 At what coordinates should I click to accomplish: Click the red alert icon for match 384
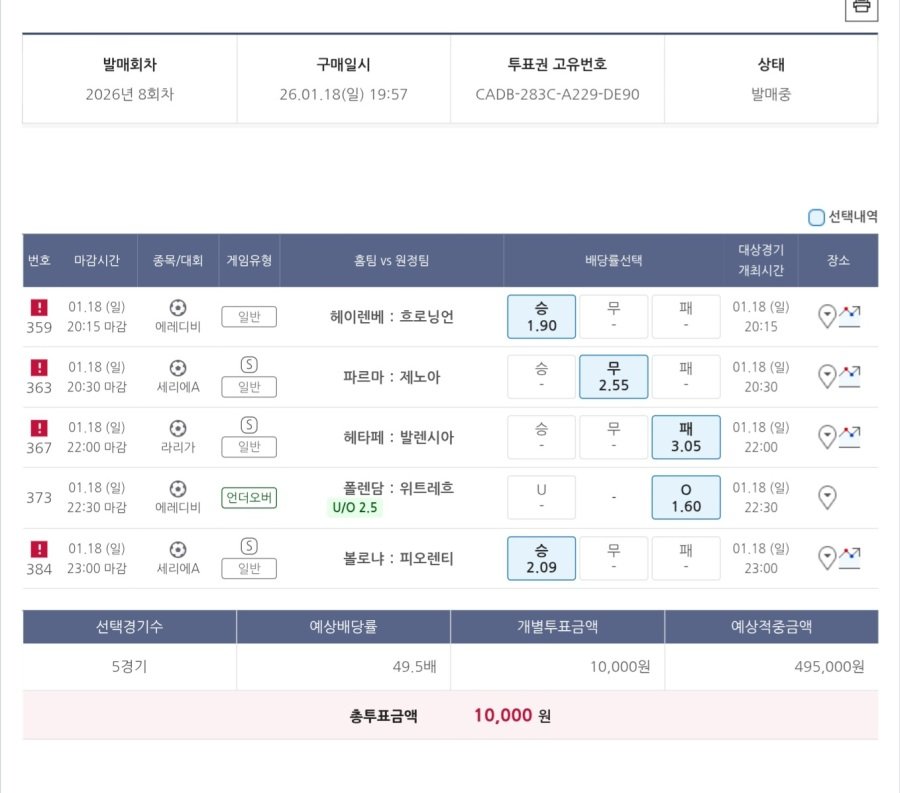pyautogui.click(x=38, y=549)
